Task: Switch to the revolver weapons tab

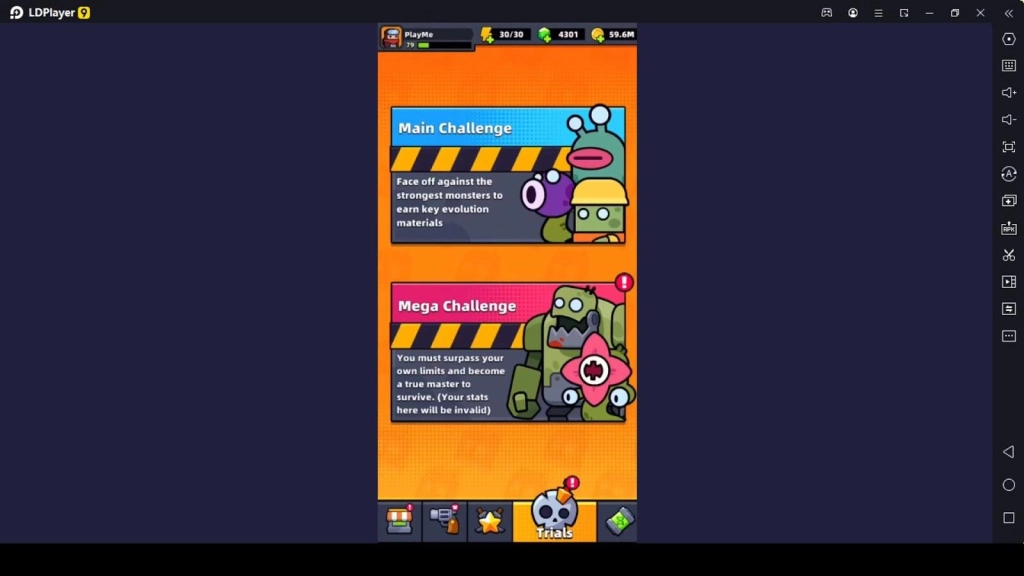Action: tap(444, 521)
